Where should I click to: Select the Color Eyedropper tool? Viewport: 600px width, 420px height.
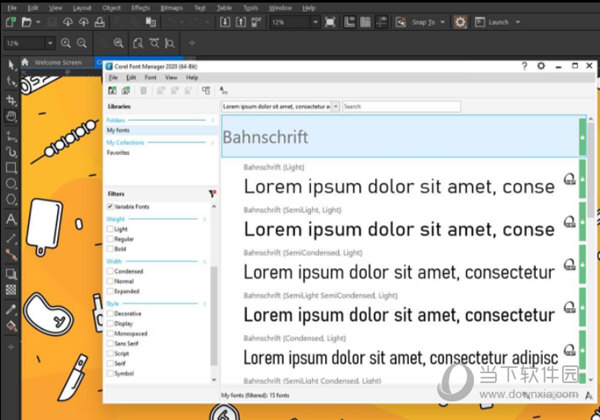(11, 309)
